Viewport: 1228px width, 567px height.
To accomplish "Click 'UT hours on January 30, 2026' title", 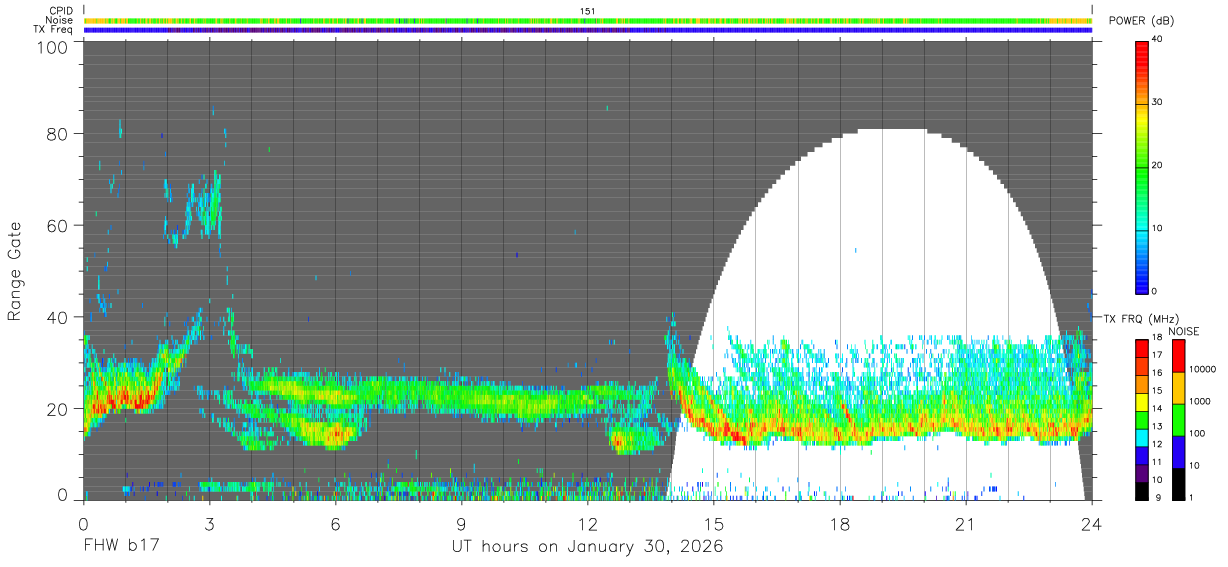I will [x=587, y=547].
